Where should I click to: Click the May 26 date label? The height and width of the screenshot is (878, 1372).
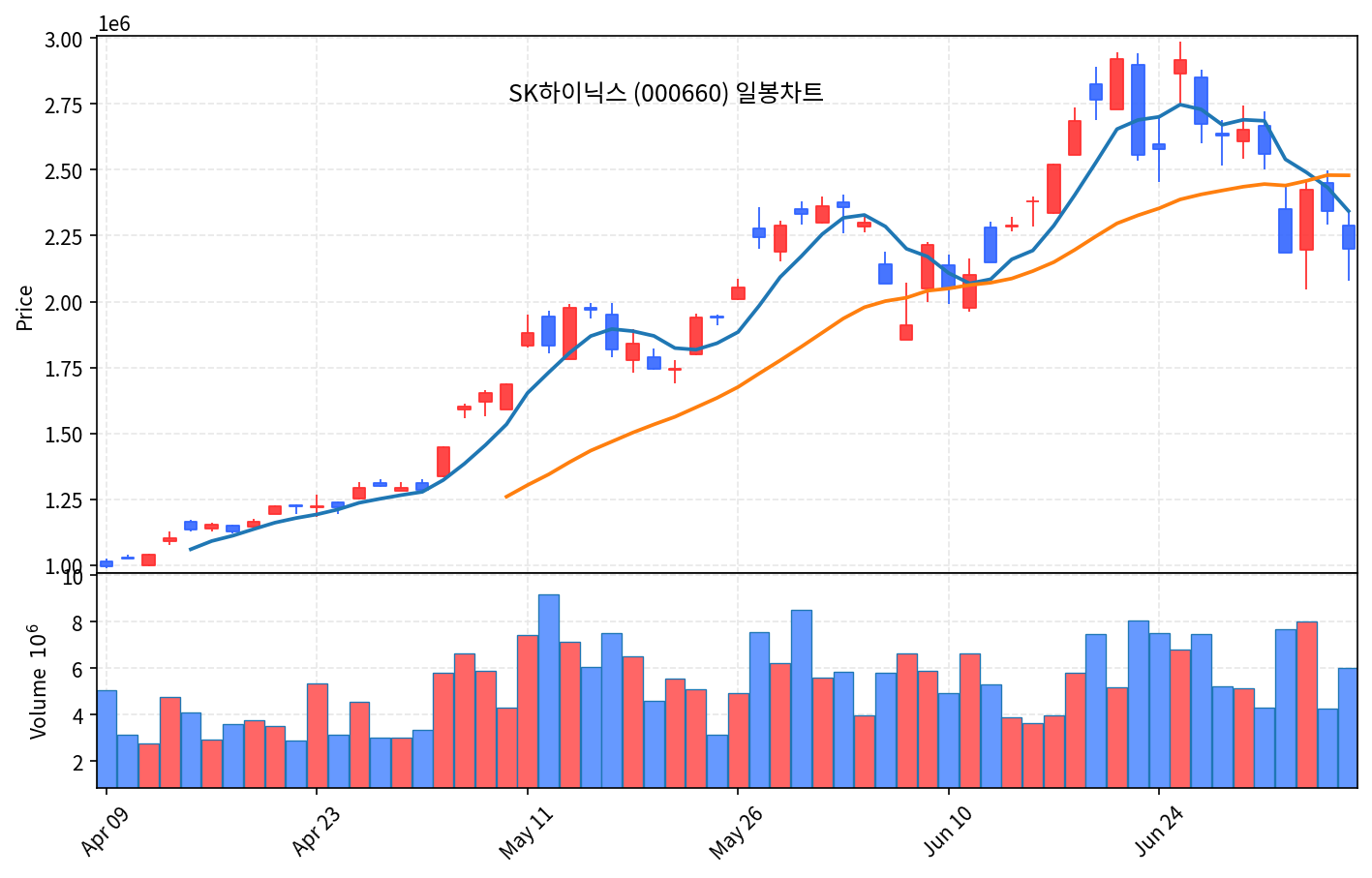pos(734,832)
